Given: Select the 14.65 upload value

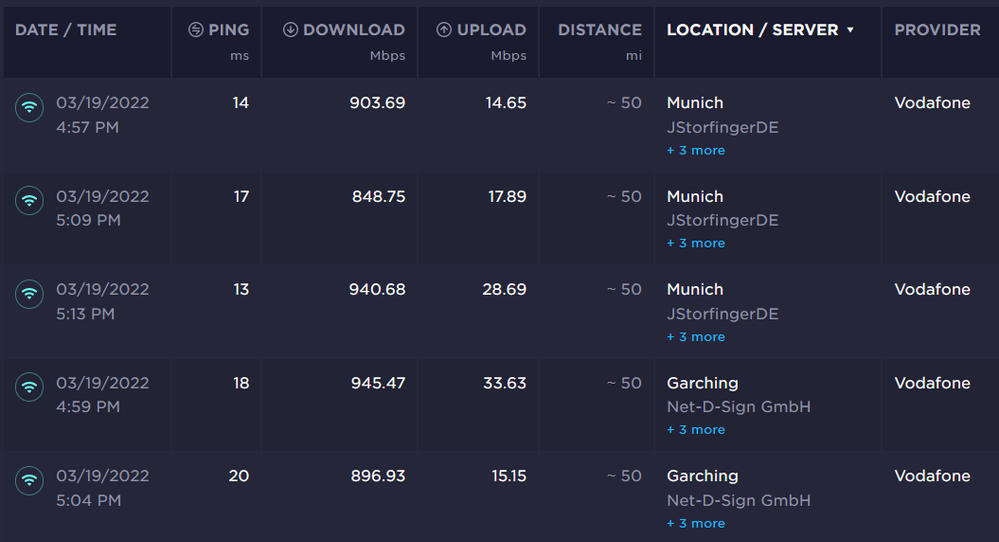Looking at the screenshot, I should [506, 103].
